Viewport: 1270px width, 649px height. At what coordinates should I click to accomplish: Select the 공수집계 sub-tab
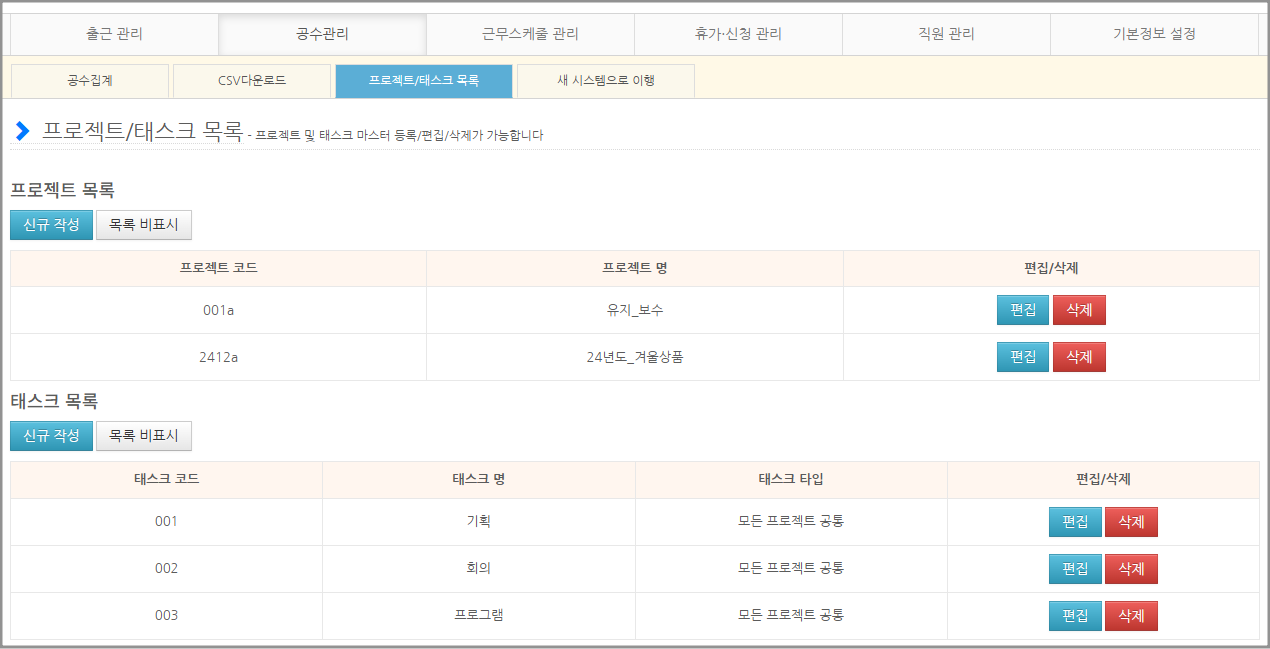pyautogui.click(x=89, y=80)
